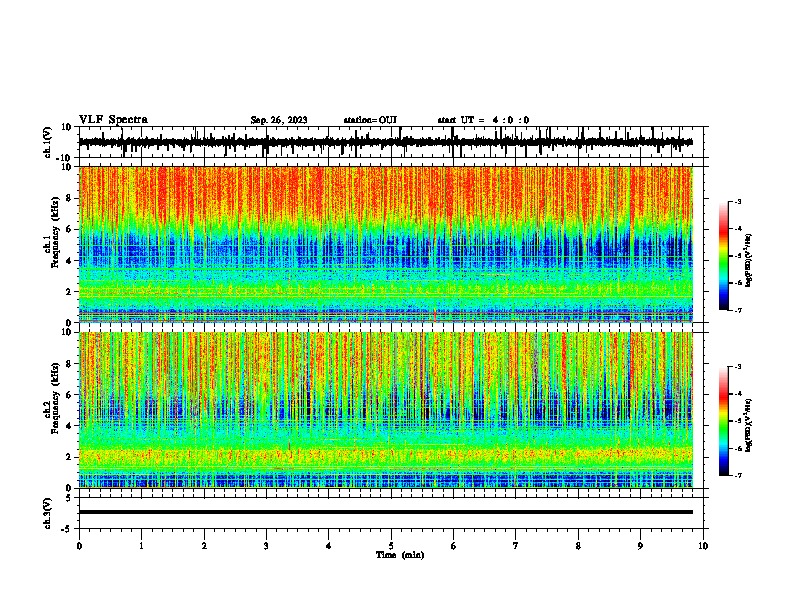
Task: Click the ch.1 color bar log(PSD) label
Action: coord(749,261)
